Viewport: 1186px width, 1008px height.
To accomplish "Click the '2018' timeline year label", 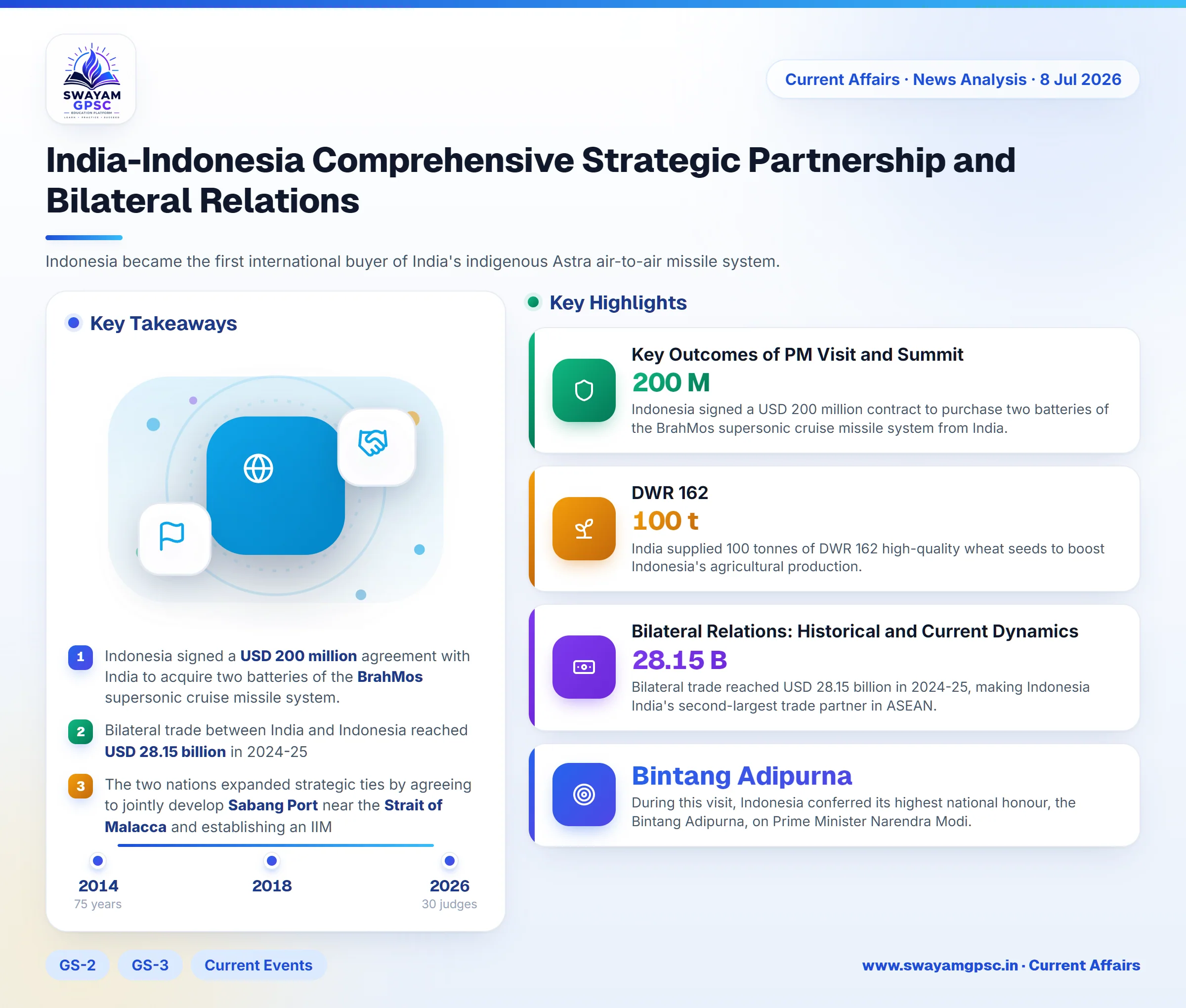I will coord(272,886).
